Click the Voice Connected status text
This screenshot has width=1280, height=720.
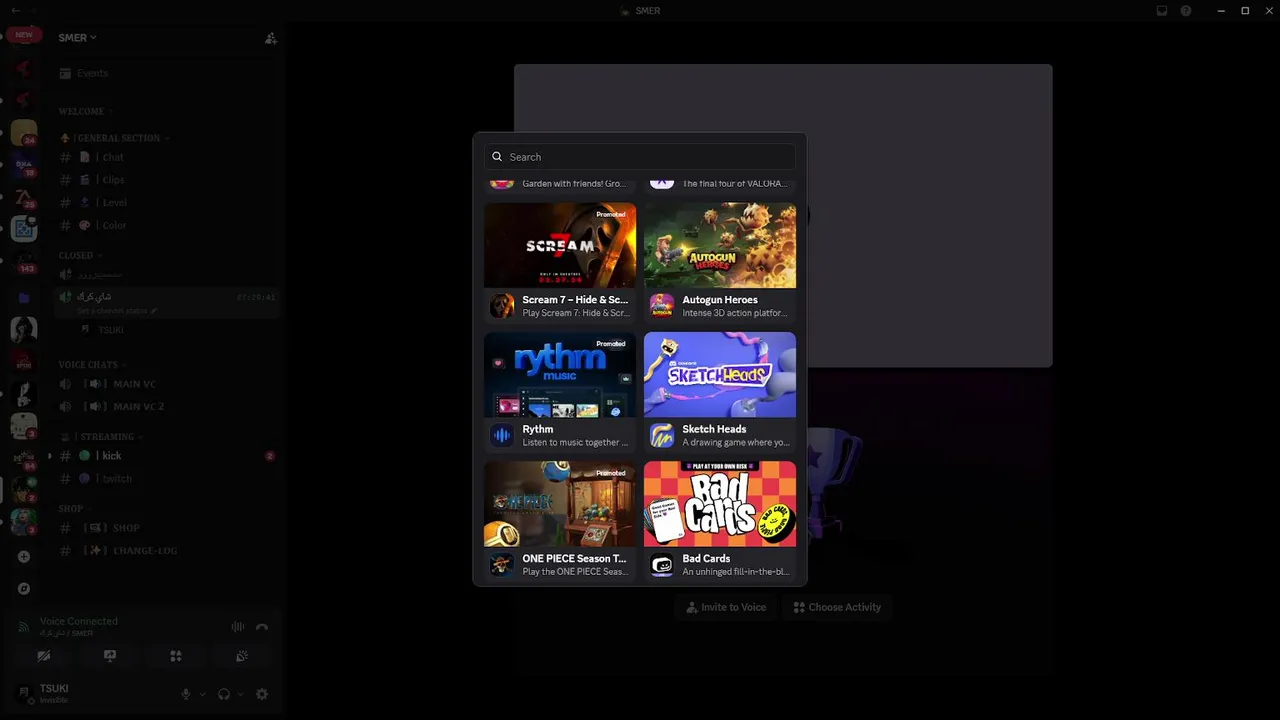[x=79, y=621]
